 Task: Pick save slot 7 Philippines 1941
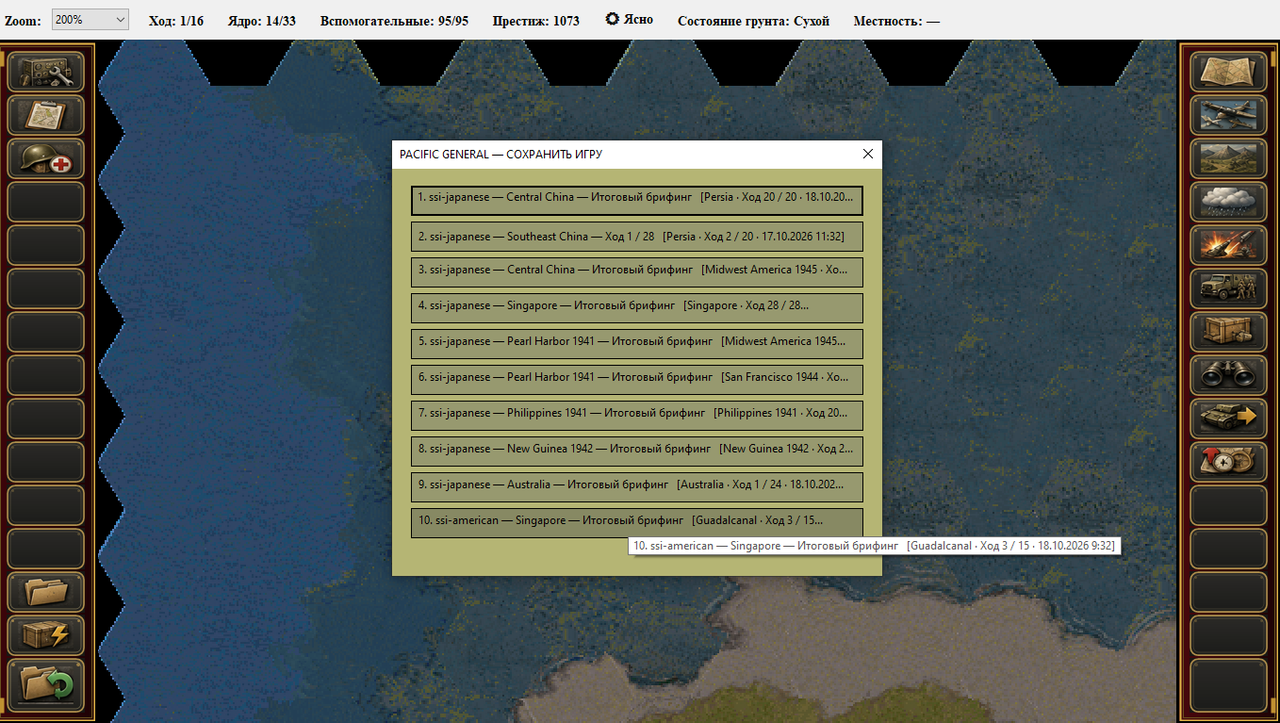637,416
